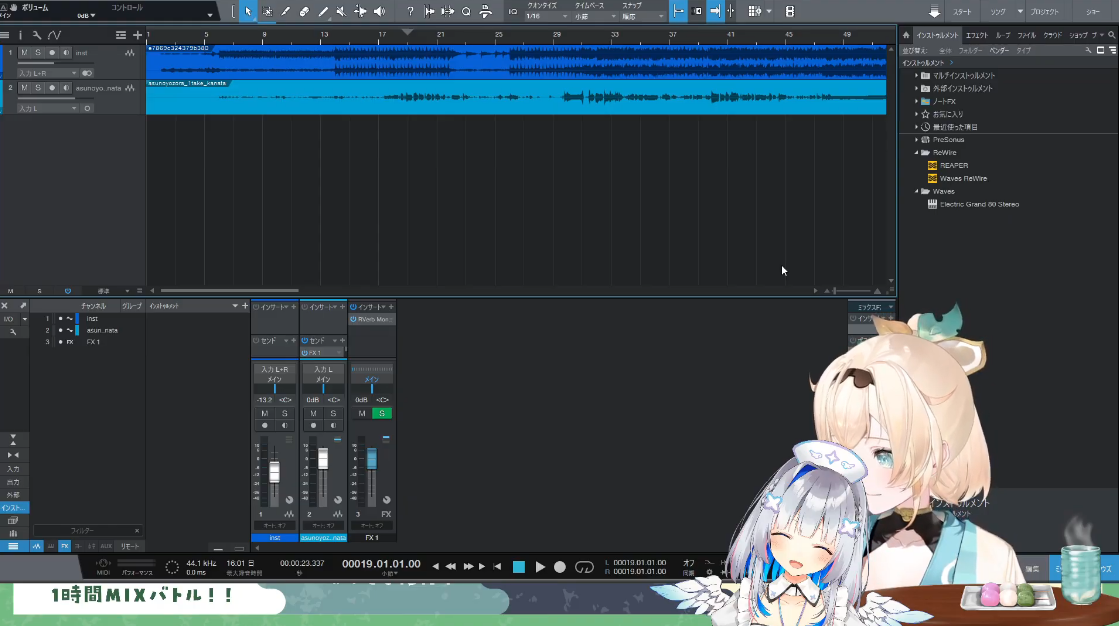
Task: Open the Quantize 1/16 dropdown
Action: pyautogui.click(x=547, y=16)
